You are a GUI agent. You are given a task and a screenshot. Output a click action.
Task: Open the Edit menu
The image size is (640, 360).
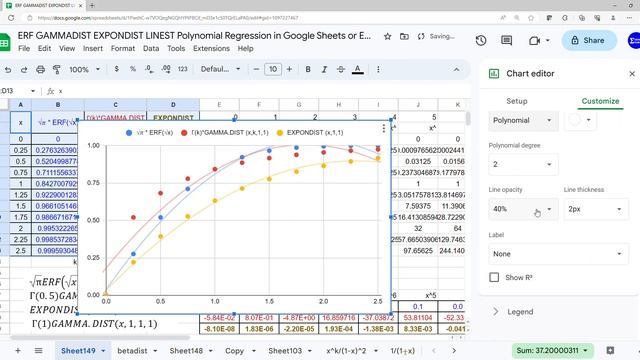coord(44,48)
